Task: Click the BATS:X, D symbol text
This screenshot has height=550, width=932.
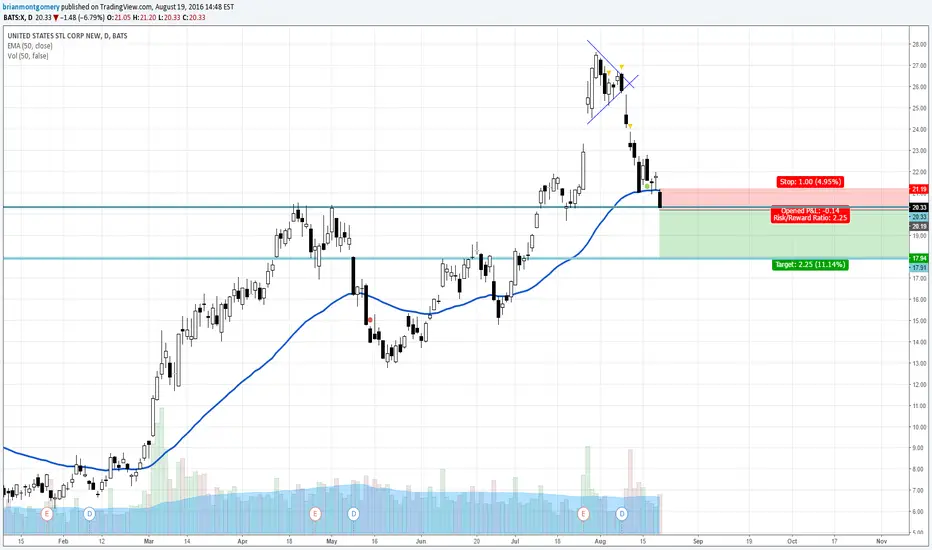Action: tap(17, 18)
